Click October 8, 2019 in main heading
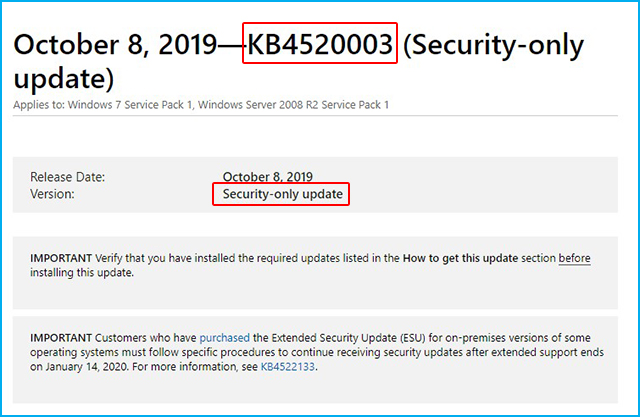640x417 pixels. click(115, 44)
